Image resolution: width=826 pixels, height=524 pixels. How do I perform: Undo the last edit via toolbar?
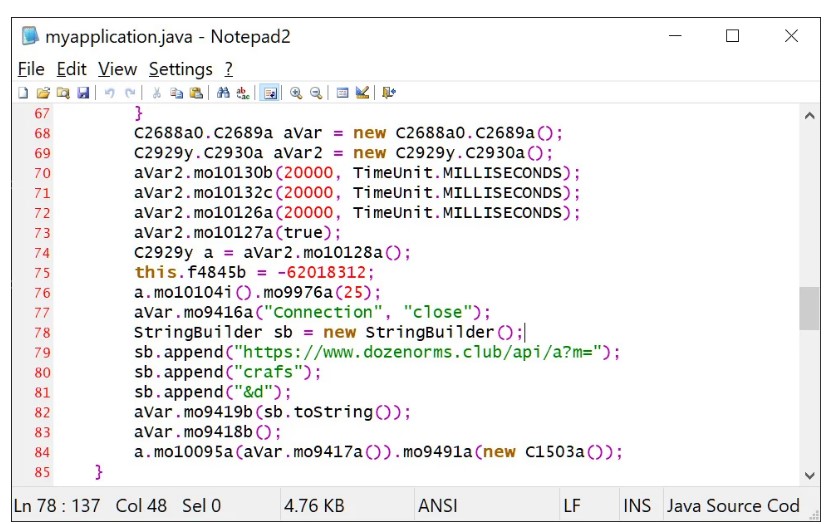point(110,93)
